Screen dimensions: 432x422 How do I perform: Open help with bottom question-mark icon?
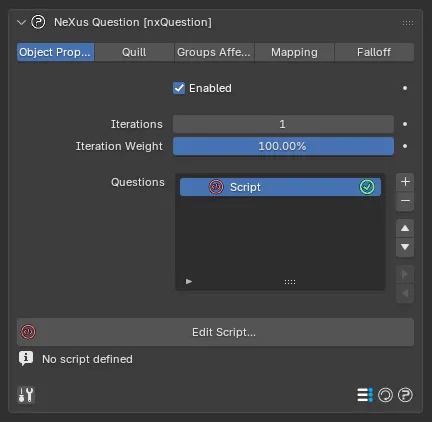(x=405, y=395)
